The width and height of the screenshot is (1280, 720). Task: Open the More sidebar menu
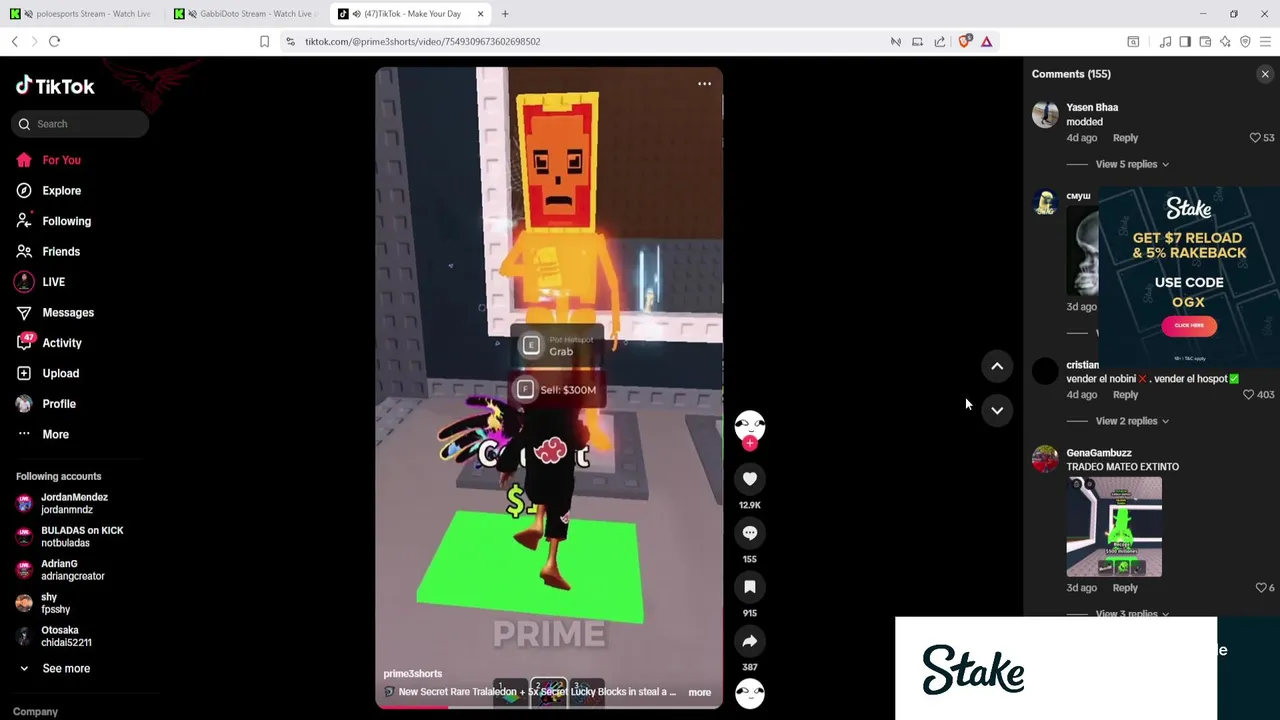[55, 434]
